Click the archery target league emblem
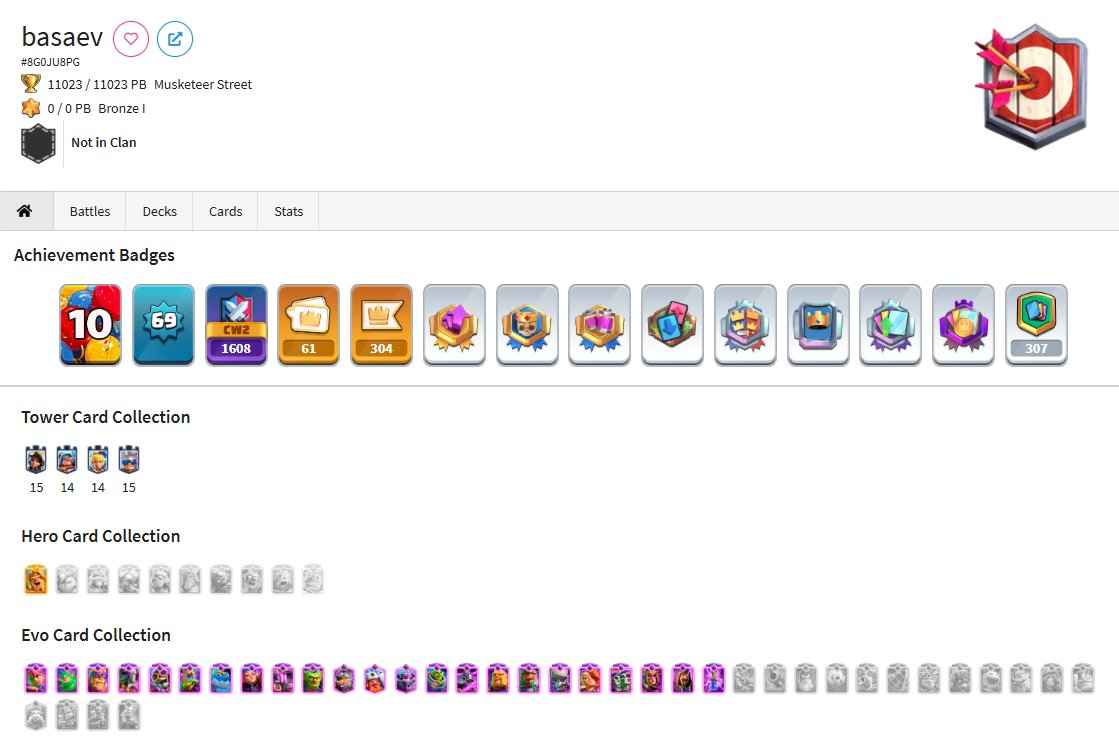Screen dimensions: 1119x746 [x=1032, y=86]
